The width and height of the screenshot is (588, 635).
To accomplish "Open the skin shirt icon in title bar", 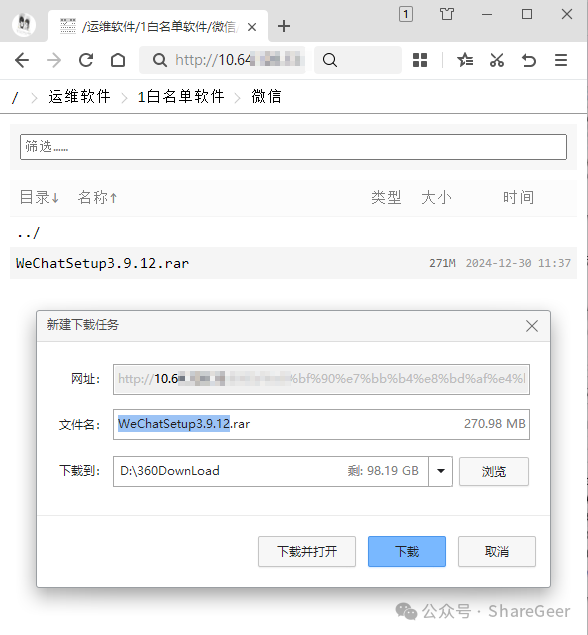I will [447, 14].
